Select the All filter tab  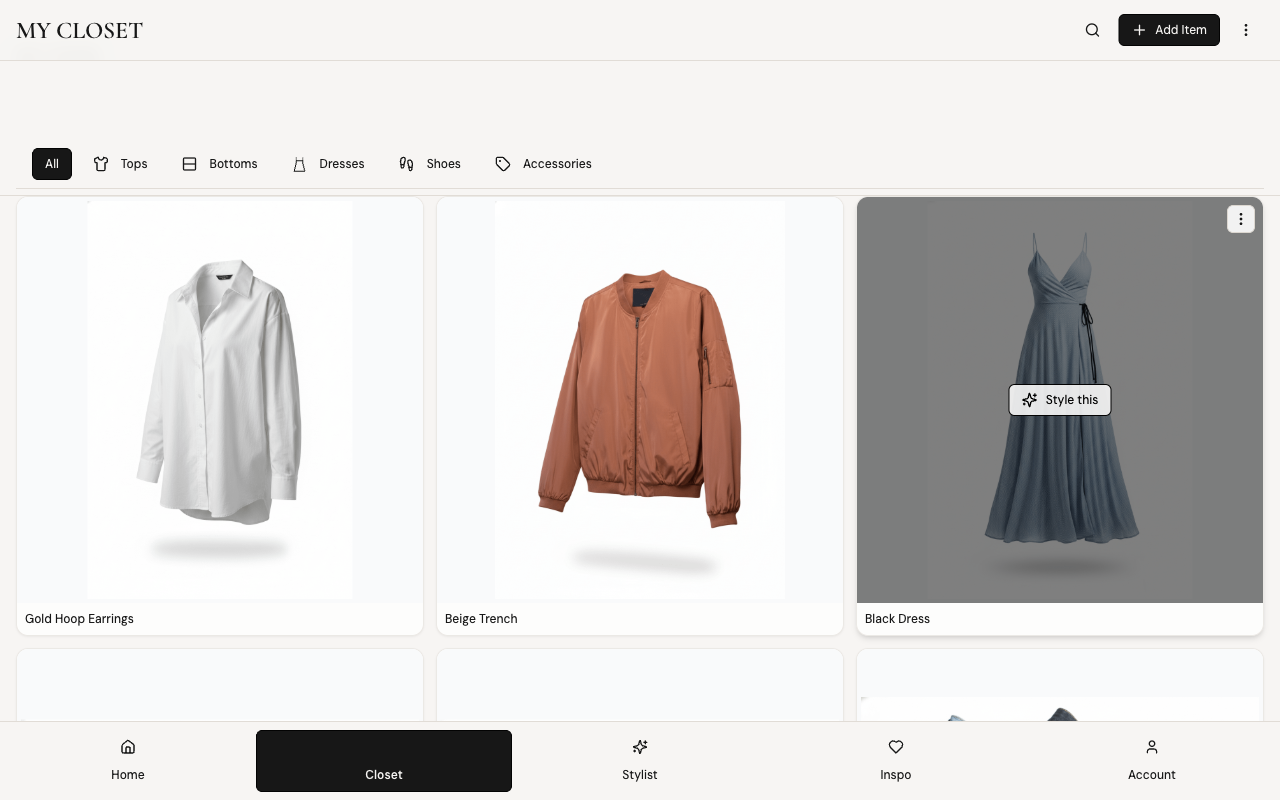(52, 164)
